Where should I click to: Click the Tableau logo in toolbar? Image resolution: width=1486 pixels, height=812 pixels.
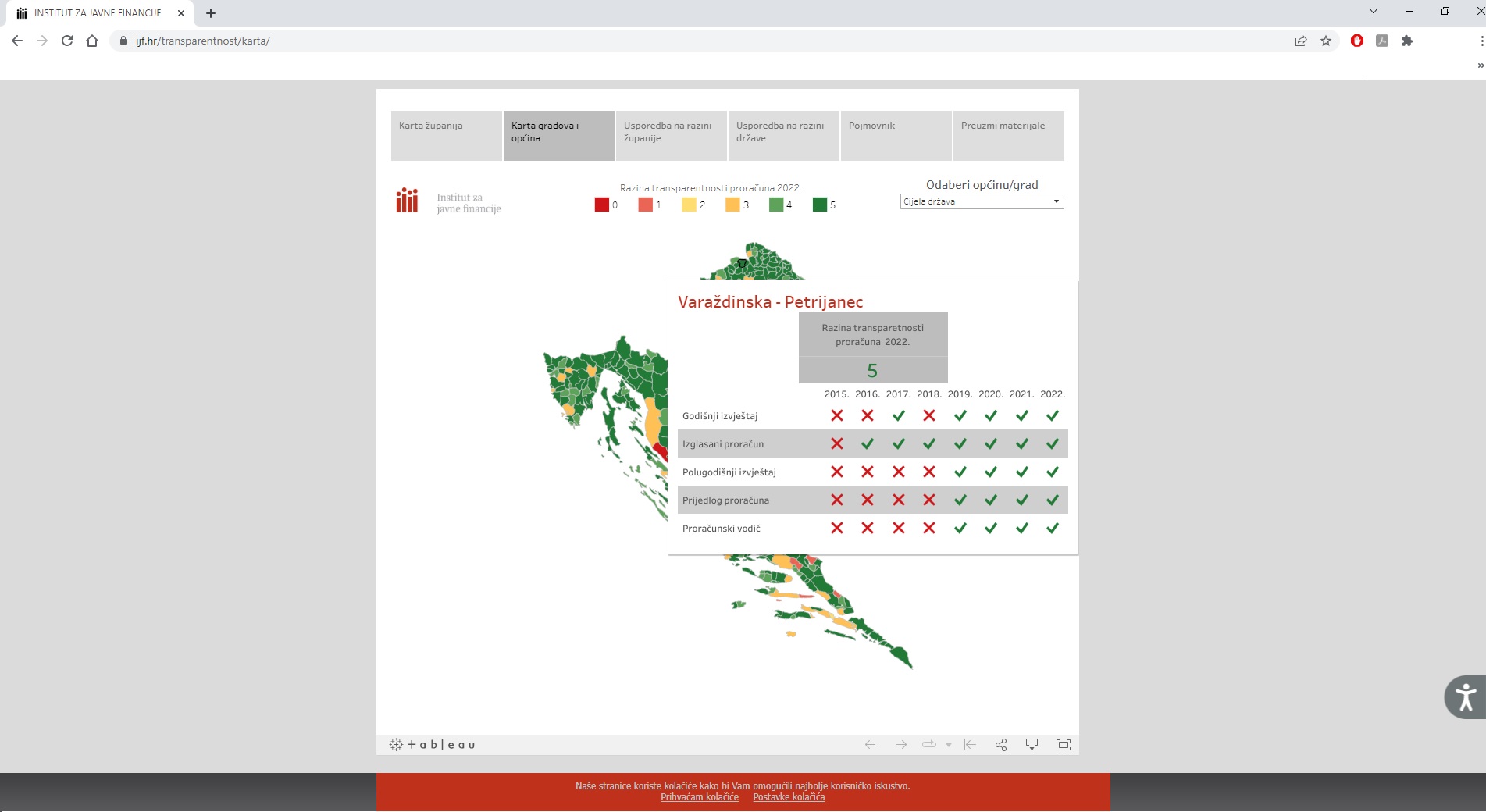432,745
